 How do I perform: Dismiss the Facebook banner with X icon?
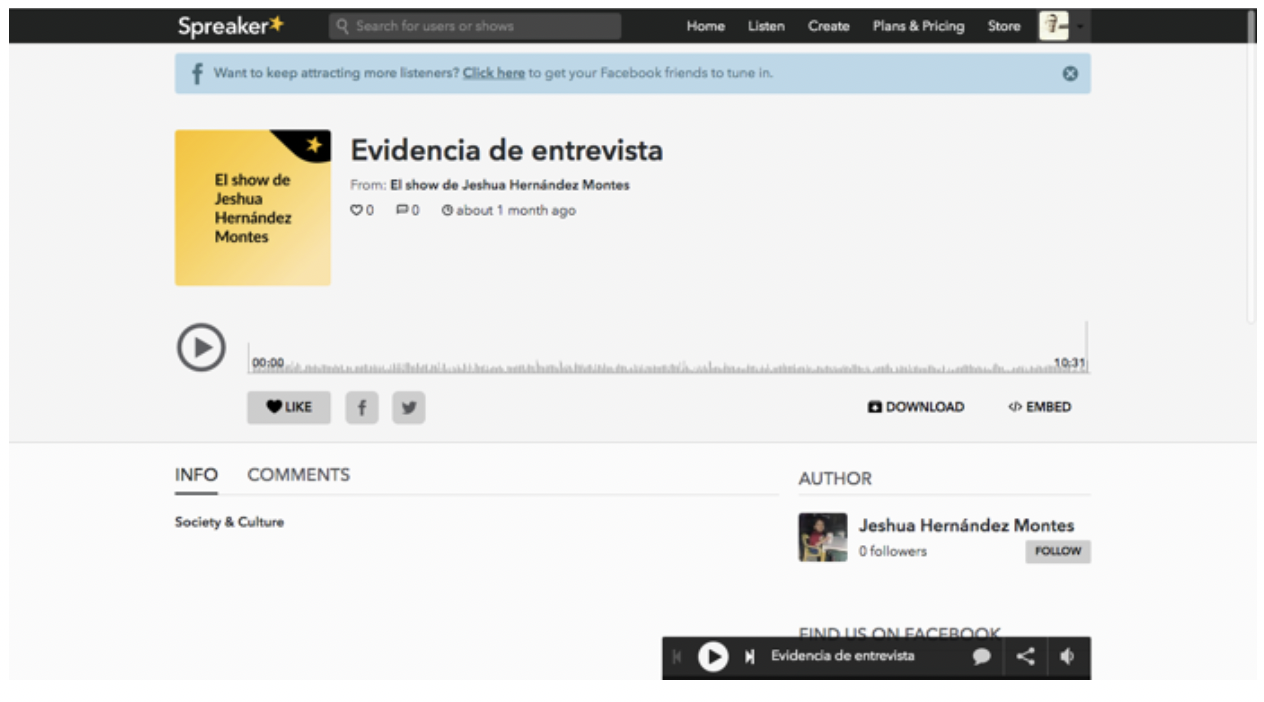click(1070, 74)
